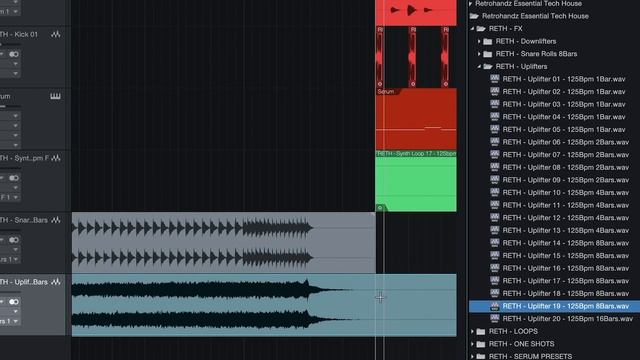Click the audio file icon of Uplifter 17

pyautogui.click(x=495, y=281)
